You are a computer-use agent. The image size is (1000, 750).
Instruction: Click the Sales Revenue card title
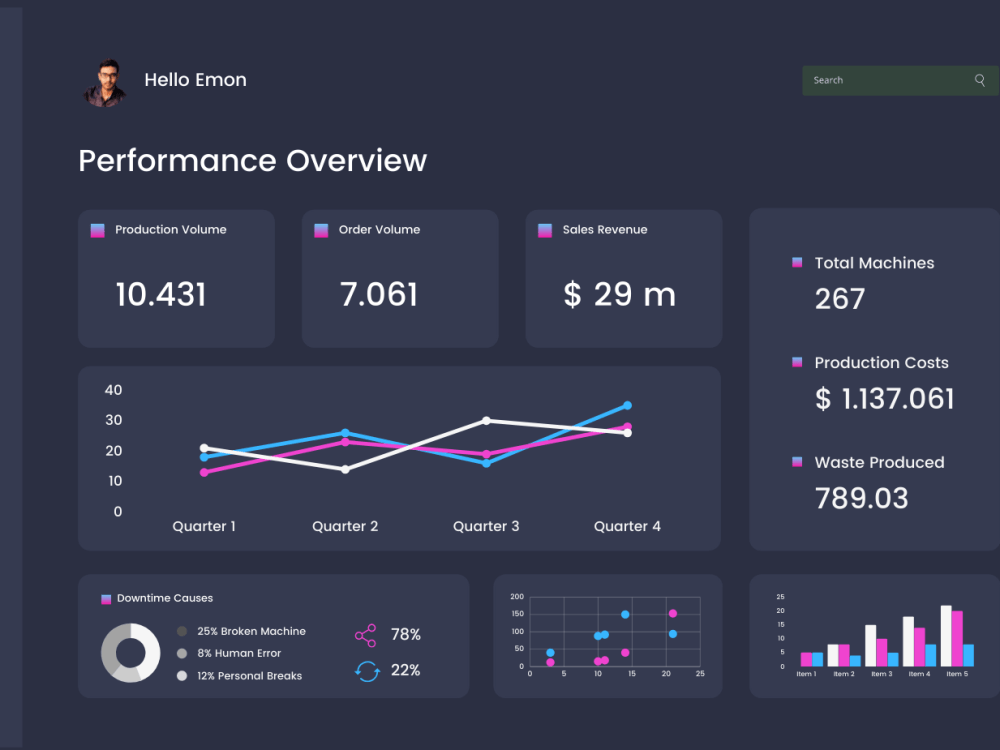[605, 230]
